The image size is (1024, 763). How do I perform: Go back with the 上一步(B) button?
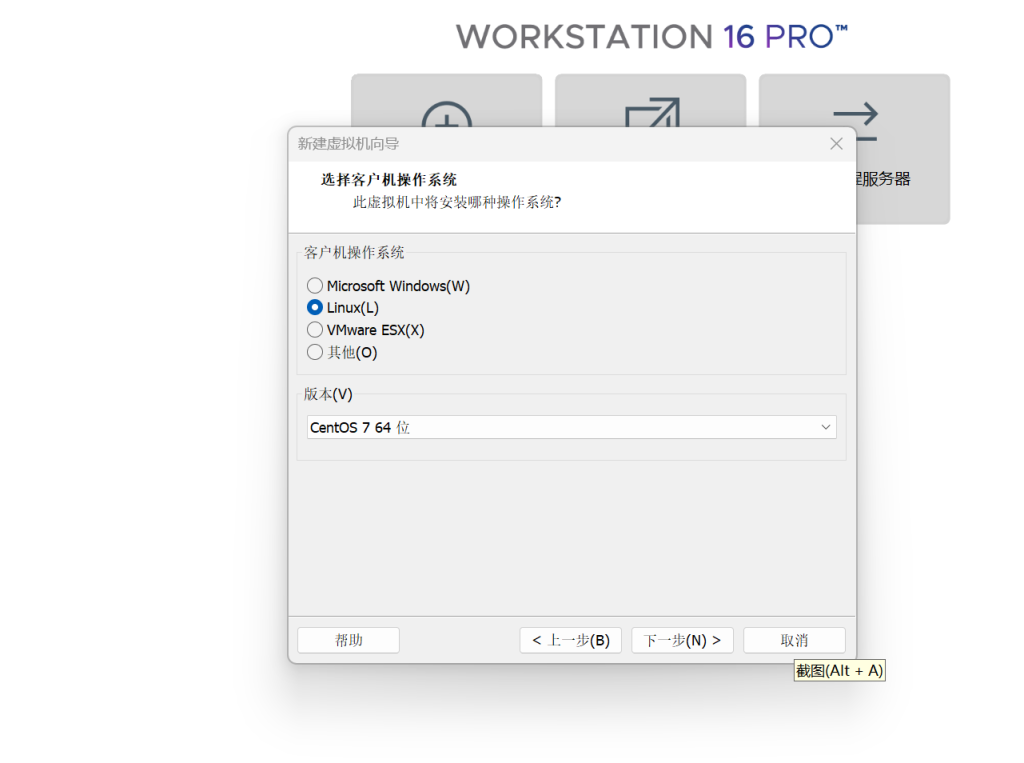(x=570, y=640)
